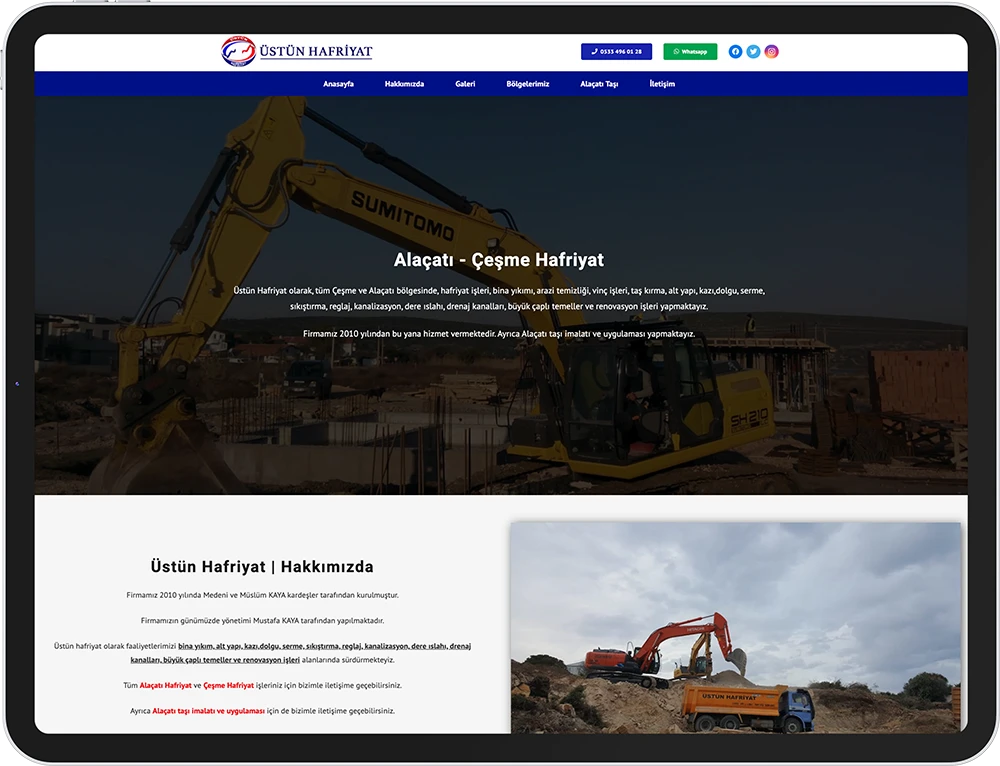This screenshot has width=1000, height=766.
Task: Open the Instagram icon in the header
Action: pos(771,51)
